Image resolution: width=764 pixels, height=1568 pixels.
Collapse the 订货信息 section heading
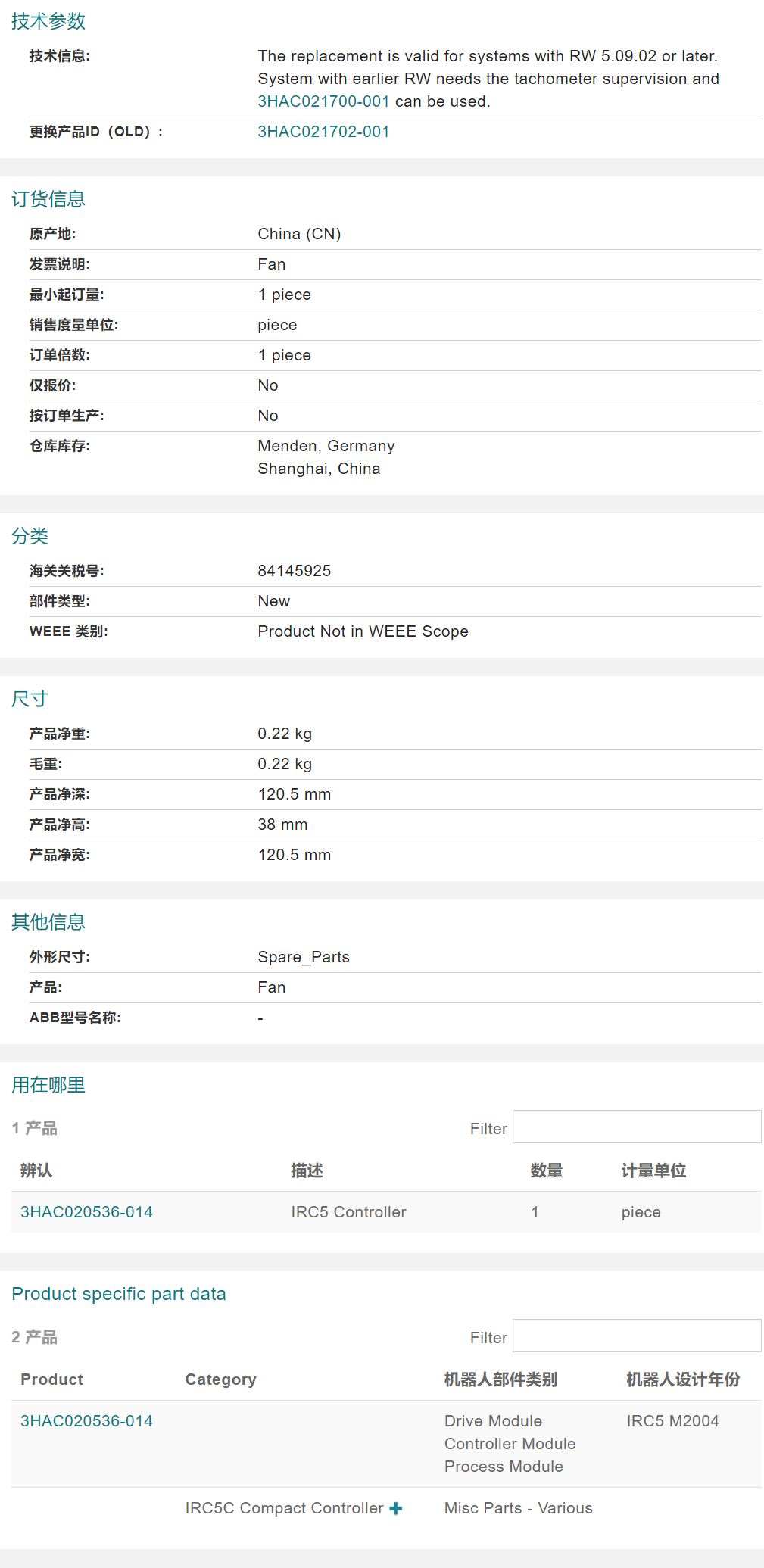tap(48, 199)
